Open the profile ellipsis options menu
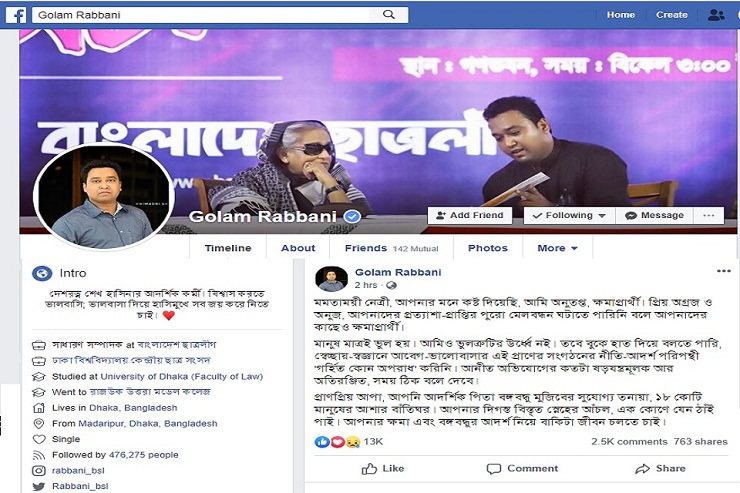The width and height of the screenshot is (740, 493). pos(708,216)
